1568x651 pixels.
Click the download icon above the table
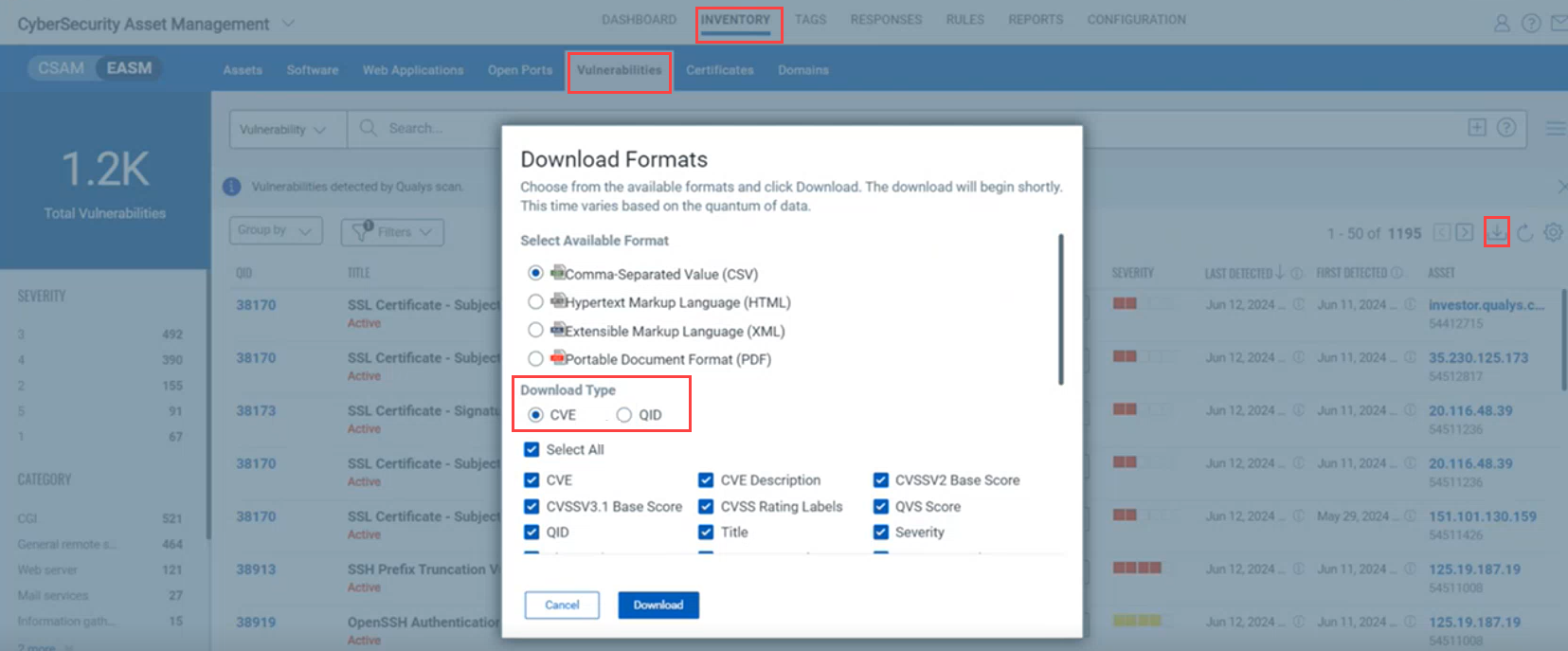1497,231
